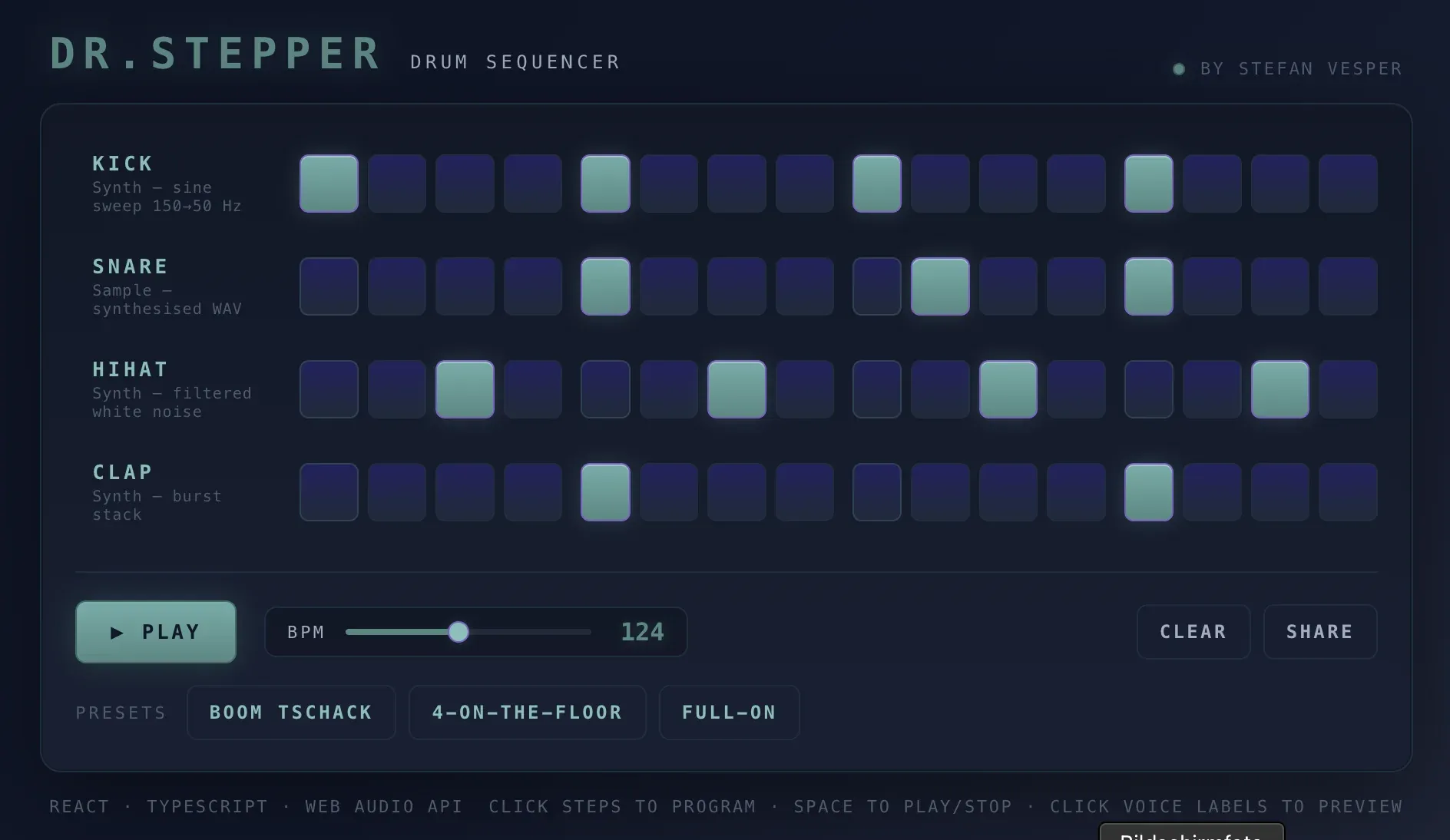The image size is (1450, 840).
Task: Disable active Hihat step 7
Action: coord(737,389)
